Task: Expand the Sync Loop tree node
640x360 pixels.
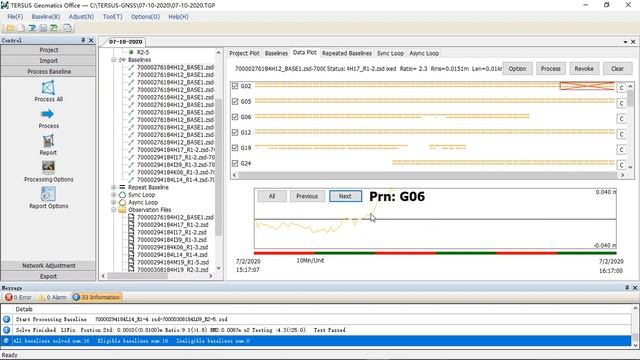Action: (x=113, y=195)
